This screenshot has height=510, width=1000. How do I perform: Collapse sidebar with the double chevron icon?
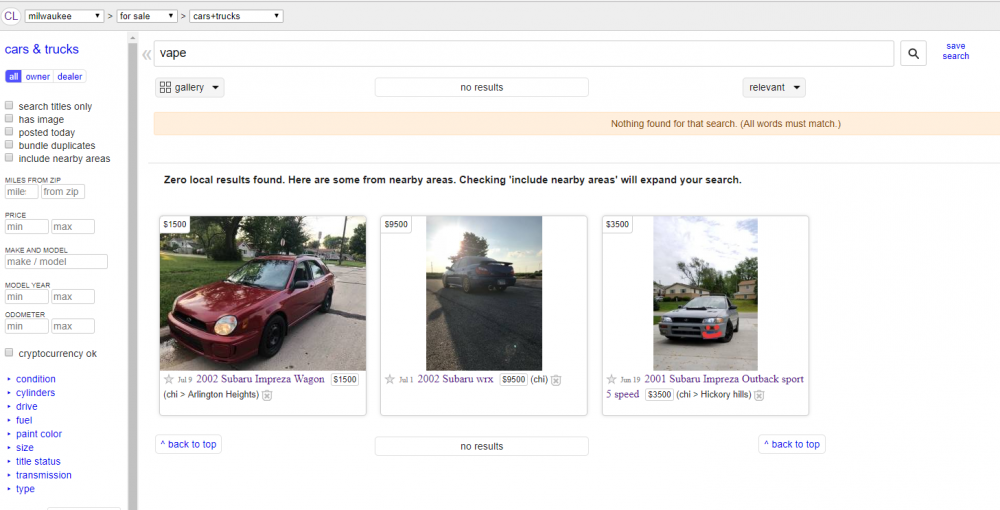(147, 54)
